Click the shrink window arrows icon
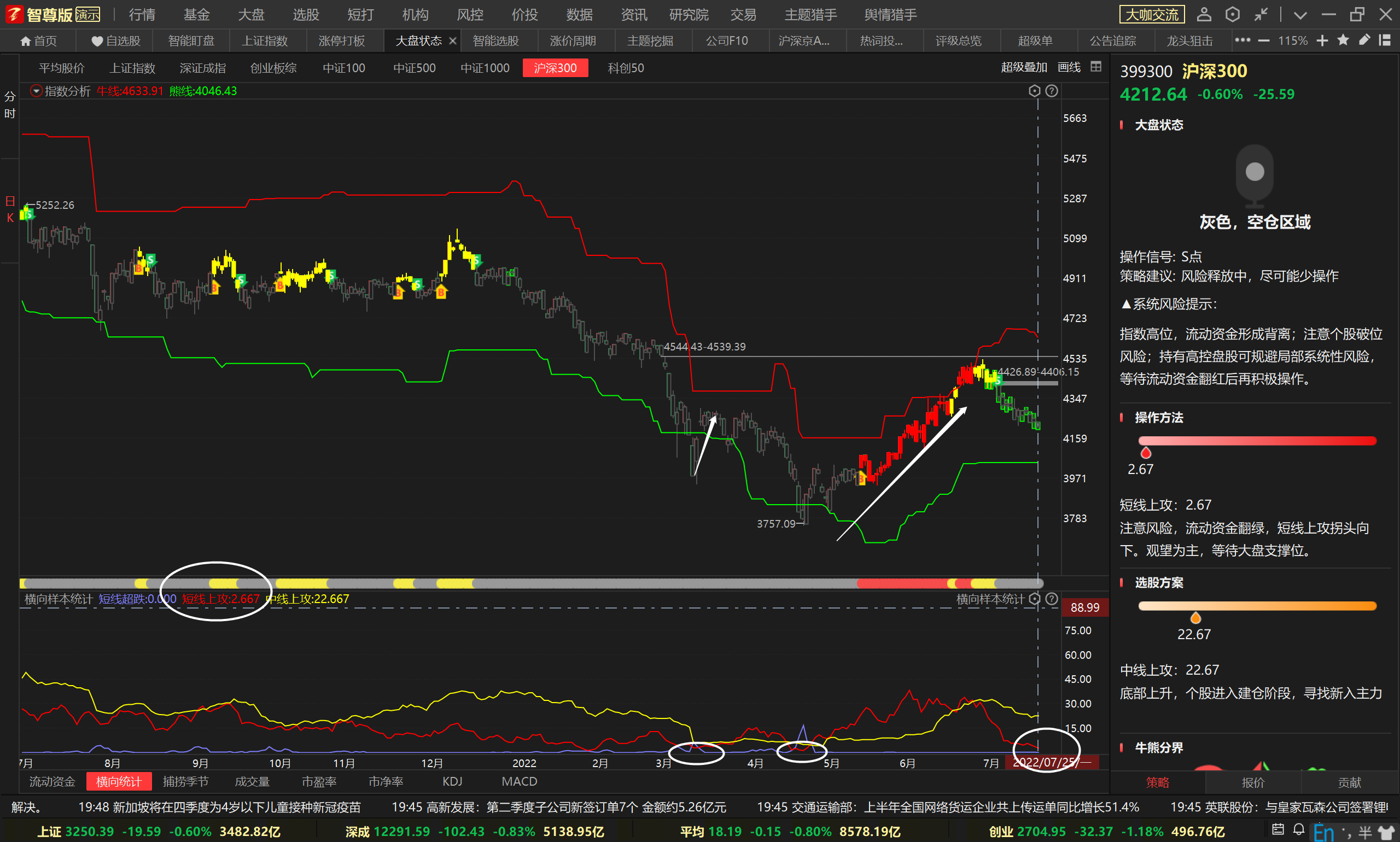The width and height of the screenshot is (1400, 842). (1261, 14)
